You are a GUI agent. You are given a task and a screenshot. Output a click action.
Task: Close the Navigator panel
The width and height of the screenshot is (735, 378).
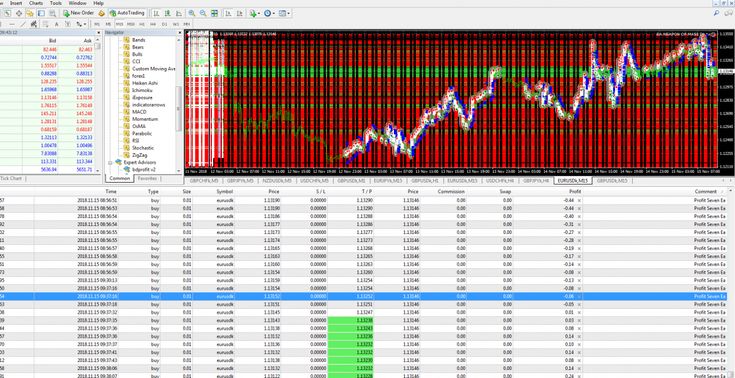[x=180, y=32]
